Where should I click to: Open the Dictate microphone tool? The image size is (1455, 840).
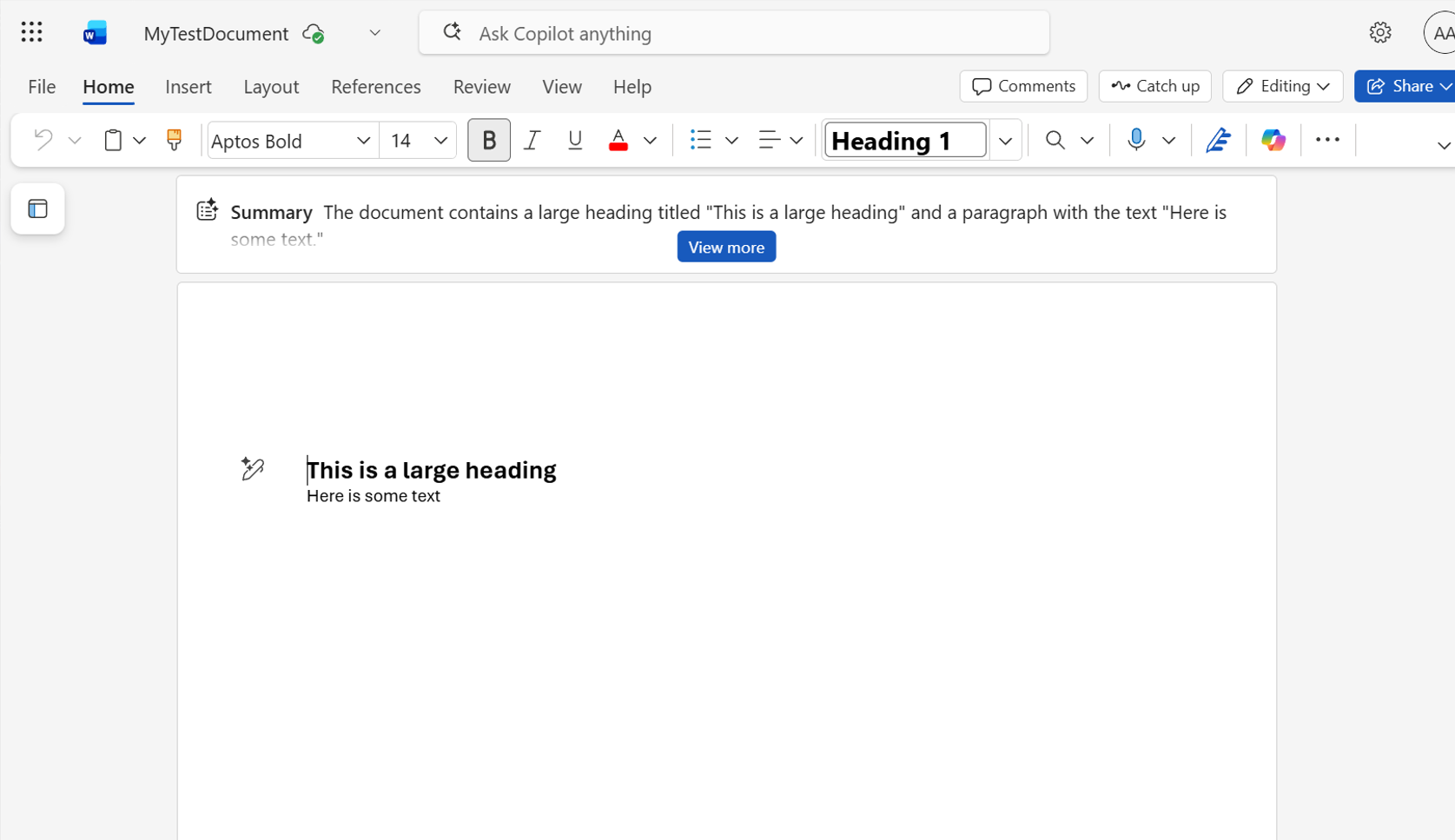1135,140
